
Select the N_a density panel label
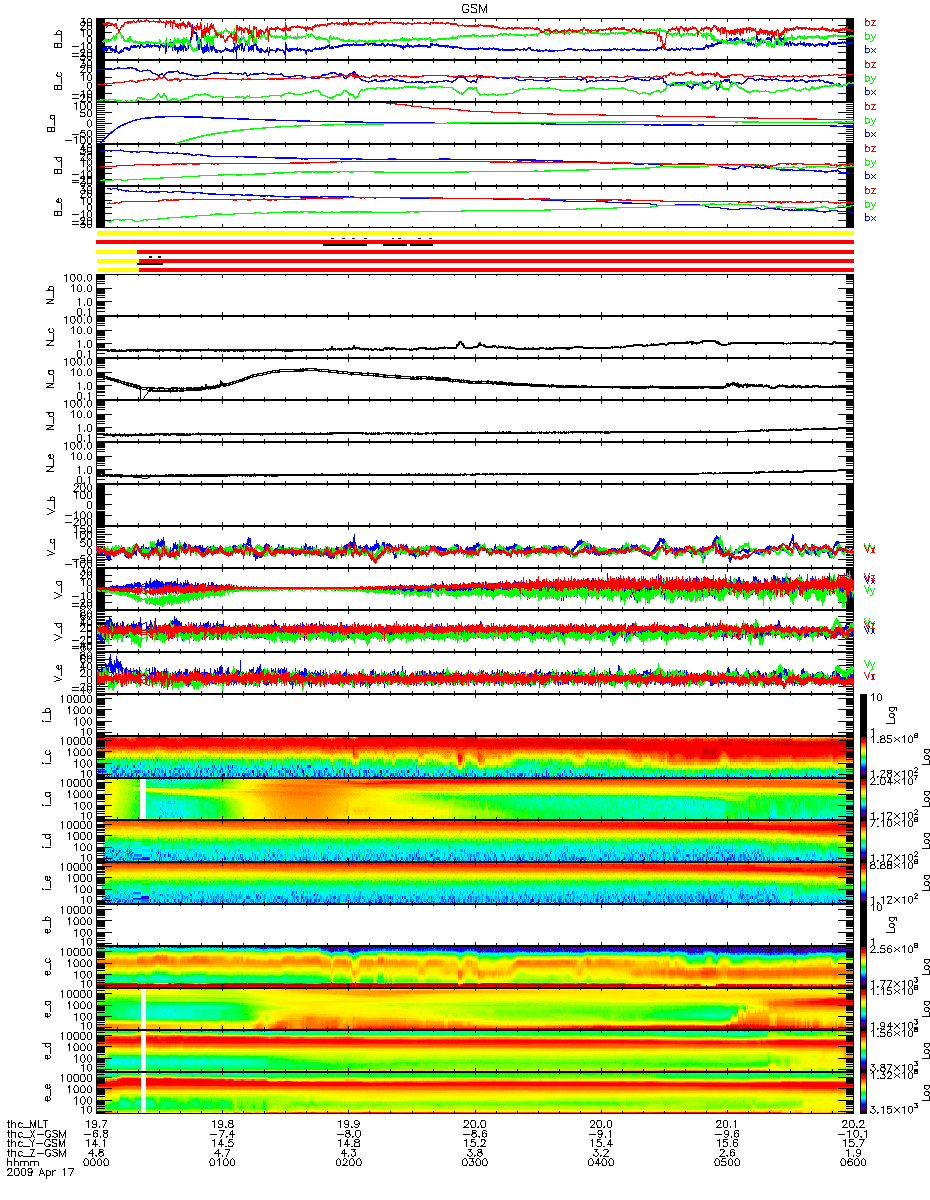tap(52, 380)
